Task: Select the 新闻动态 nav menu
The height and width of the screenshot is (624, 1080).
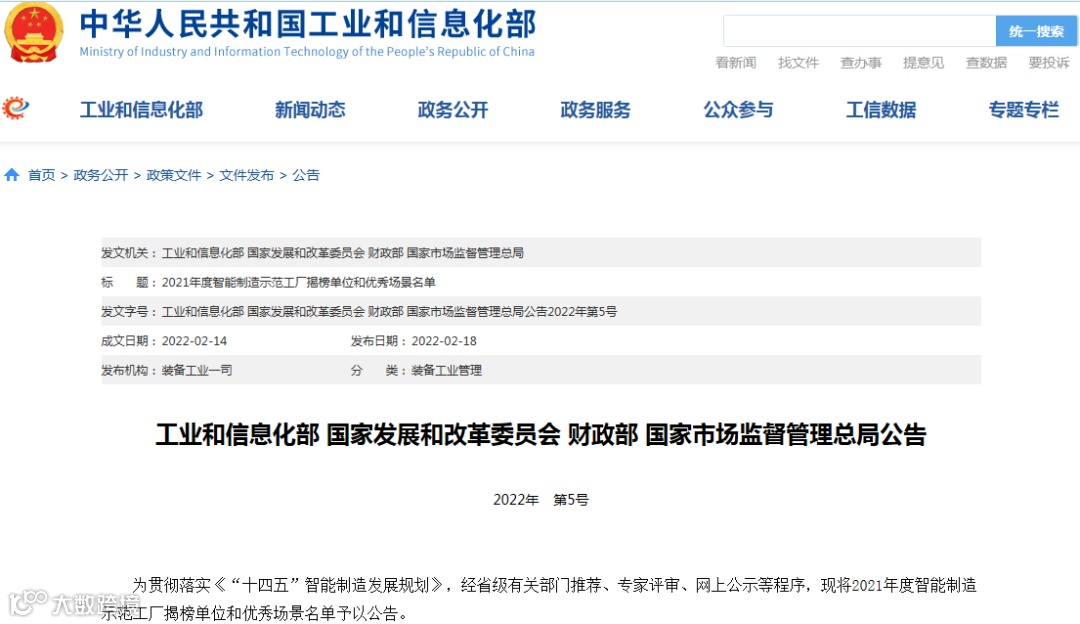Action: (x=310, y=110)
